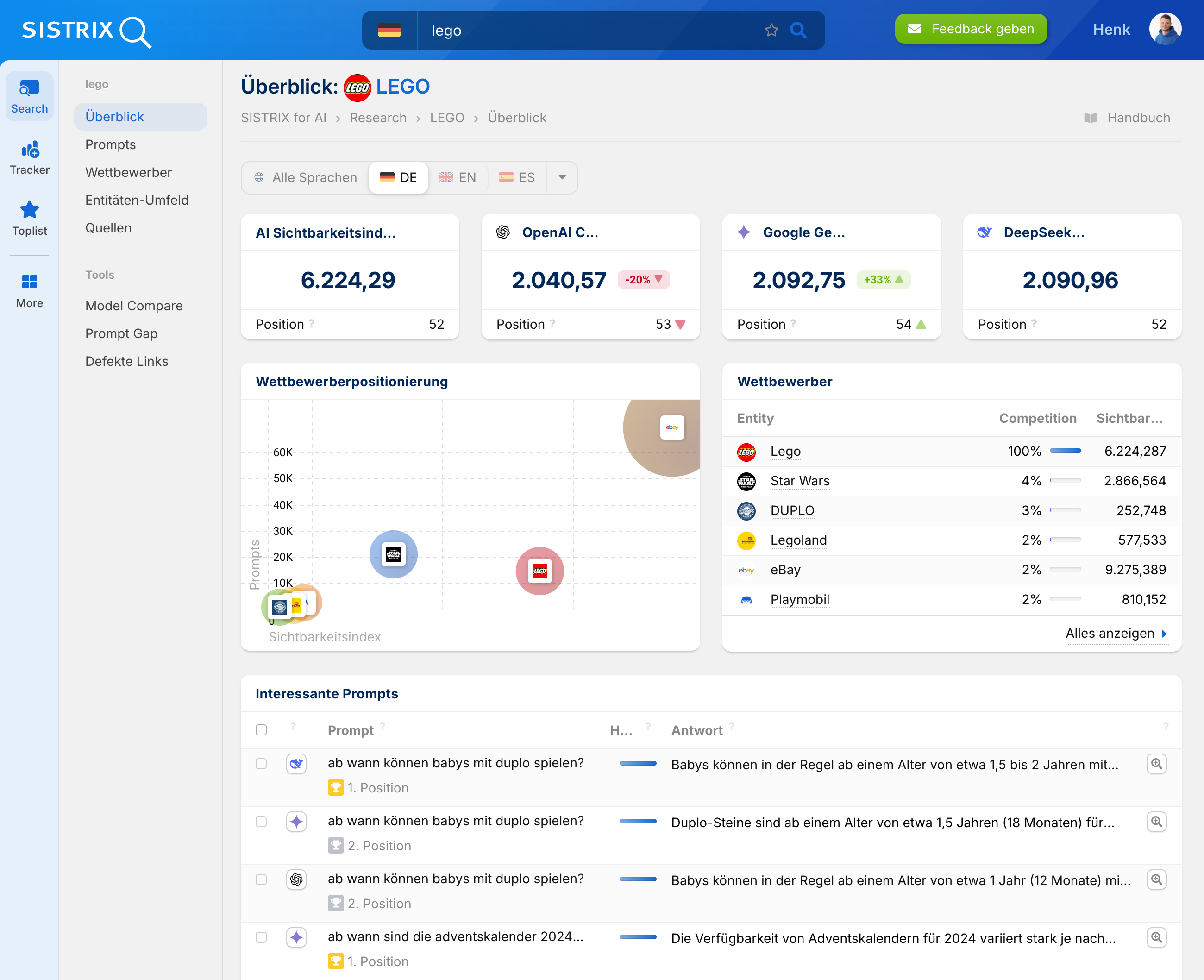This screenshot has width=1204, height=980.
Task: Open the magnifier detail icon on the first prompt answer
Action: pyautogui.click(x=1157, y=764)
